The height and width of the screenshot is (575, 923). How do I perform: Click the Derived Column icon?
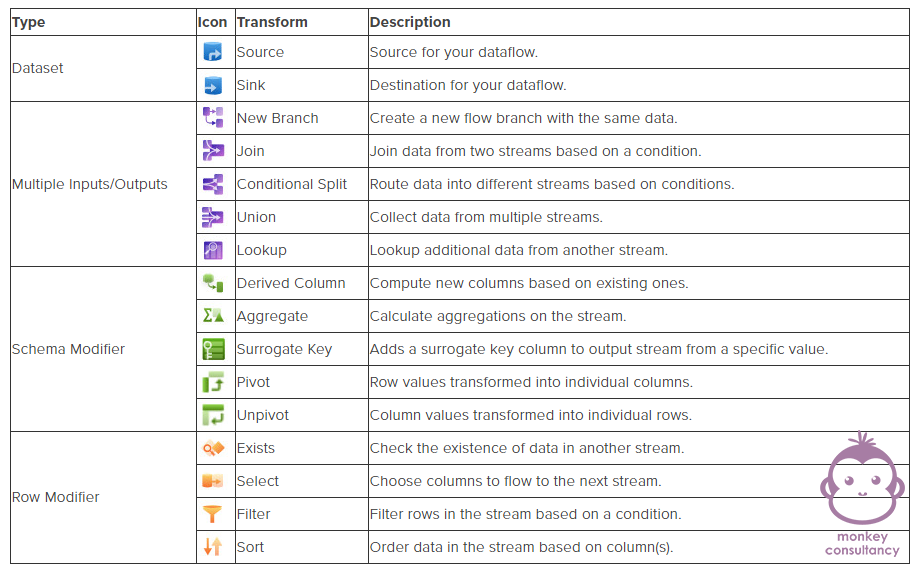pos(213,283)
